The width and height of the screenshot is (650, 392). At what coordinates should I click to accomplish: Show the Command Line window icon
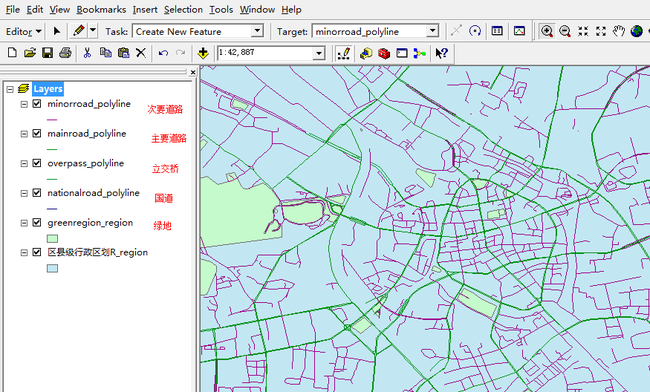tap(402, 53)
